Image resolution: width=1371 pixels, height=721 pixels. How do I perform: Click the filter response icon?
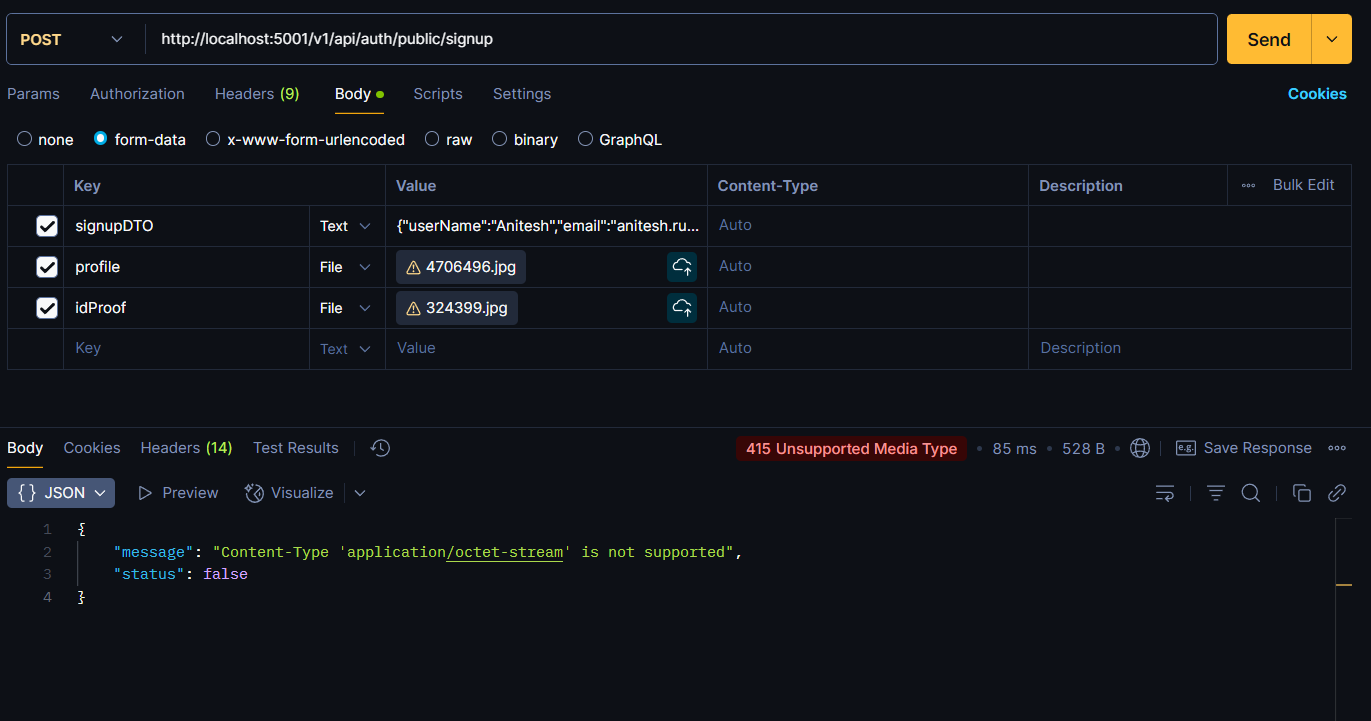1216,493
